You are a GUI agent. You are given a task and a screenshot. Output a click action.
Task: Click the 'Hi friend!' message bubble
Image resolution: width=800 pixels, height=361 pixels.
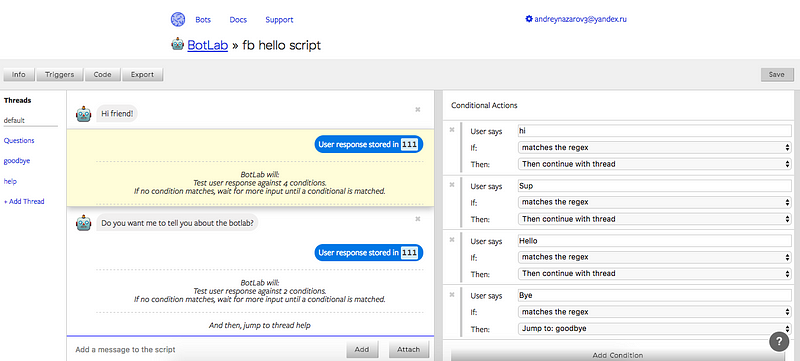pyautogui.click(x=117, y=114)
